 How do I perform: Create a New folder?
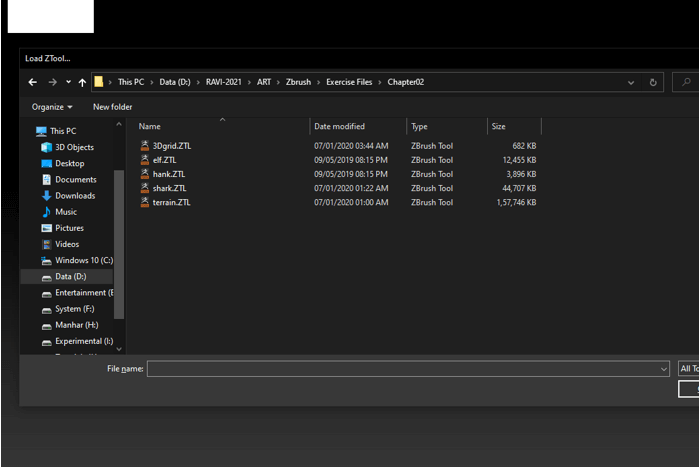coord(112,107)
